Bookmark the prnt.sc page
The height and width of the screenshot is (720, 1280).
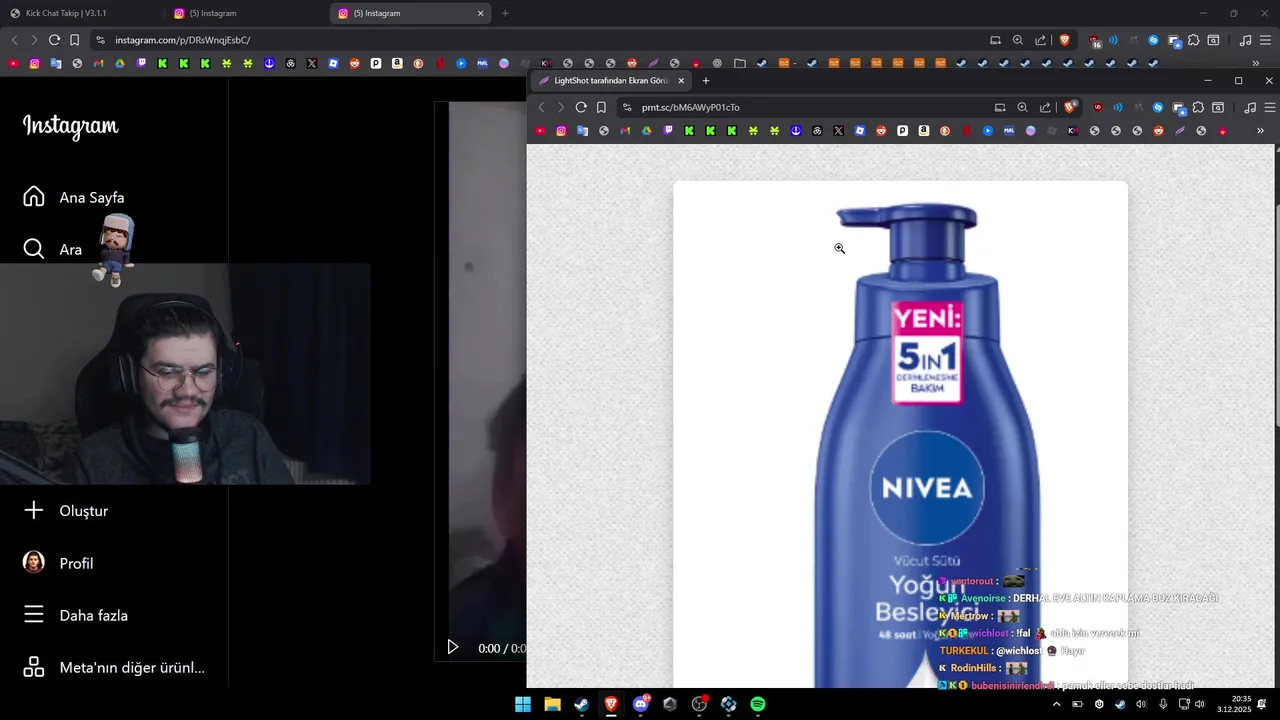click(601, 107)
